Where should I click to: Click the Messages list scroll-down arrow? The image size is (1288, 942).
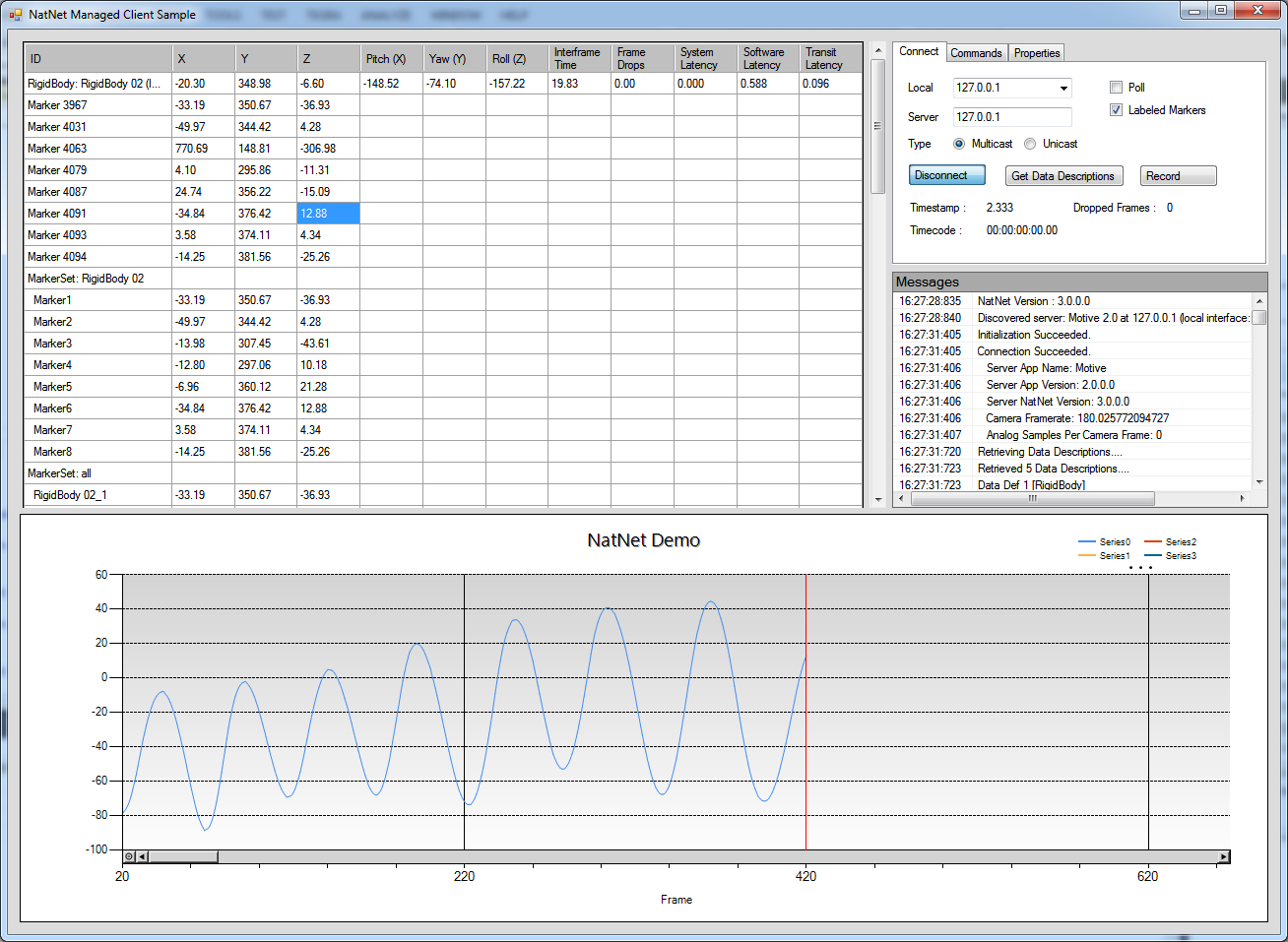1258,482
